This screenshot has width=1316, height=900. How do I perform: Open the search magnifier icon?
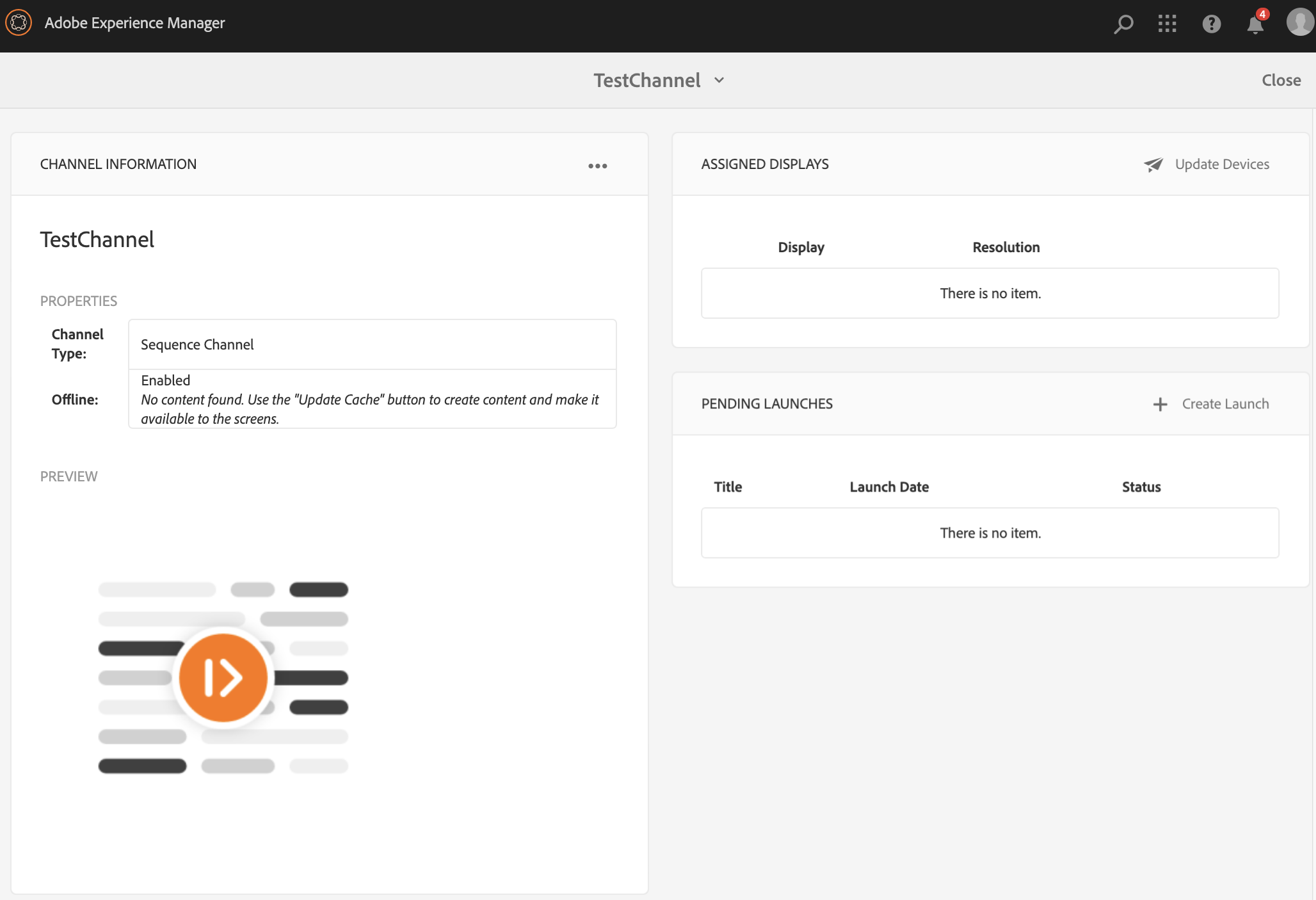pyautogui.click(x=1123, y=24)
